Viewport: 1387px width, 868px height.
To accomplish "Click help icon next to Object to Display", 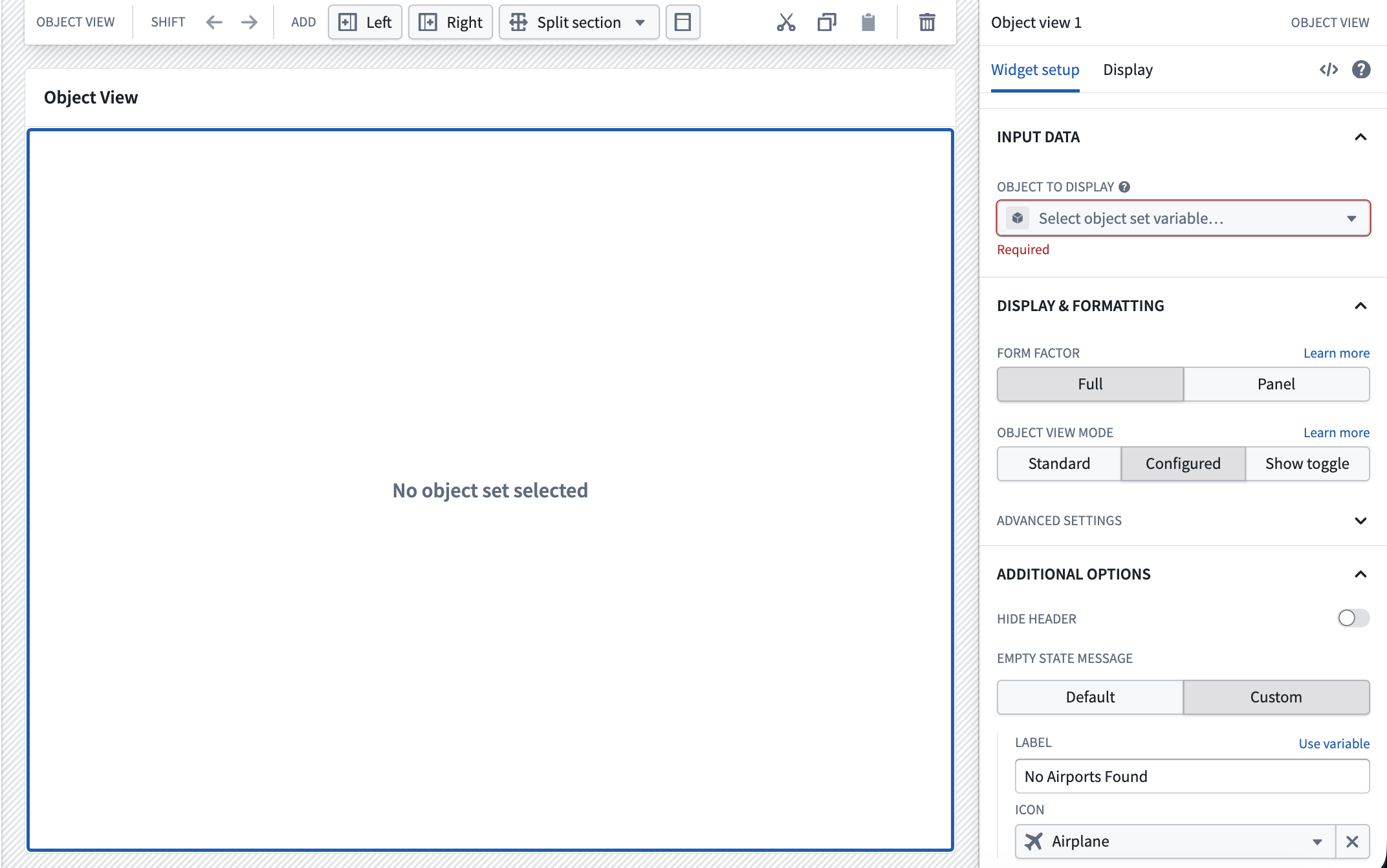I will pyautogui.click(x=1124, y=187).
